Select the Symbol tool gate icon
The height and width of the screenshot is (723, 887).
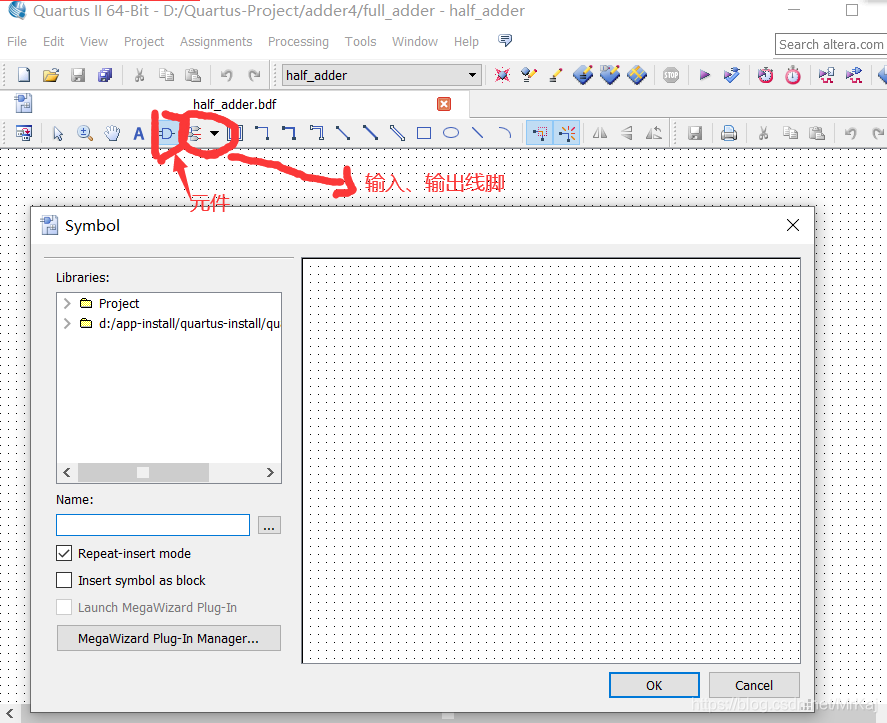pyautogui.click(x=167, y=134)
